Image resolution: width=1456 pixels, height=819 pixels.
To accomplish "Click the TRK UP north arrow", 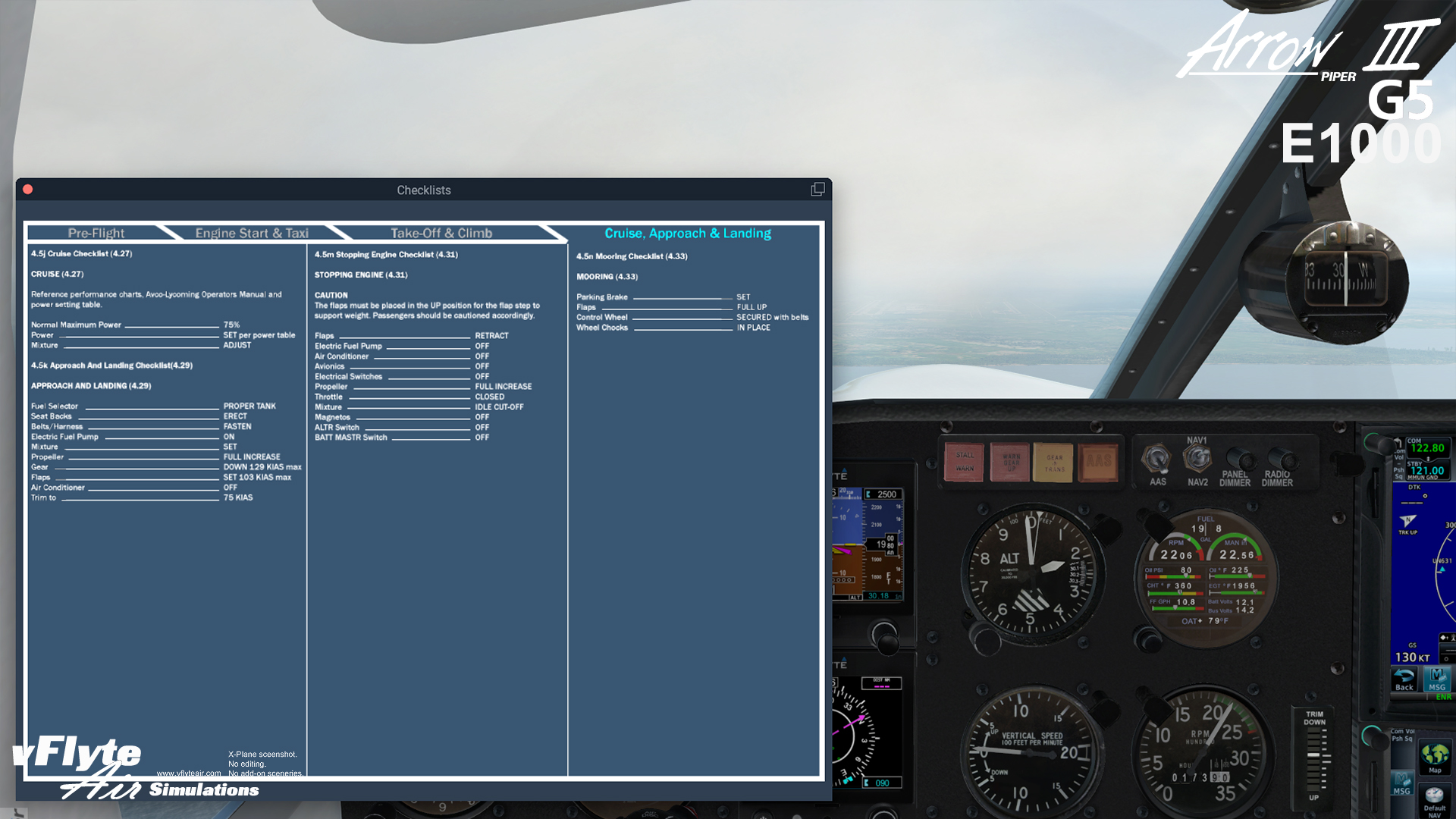I will (x=1408, y=521).
